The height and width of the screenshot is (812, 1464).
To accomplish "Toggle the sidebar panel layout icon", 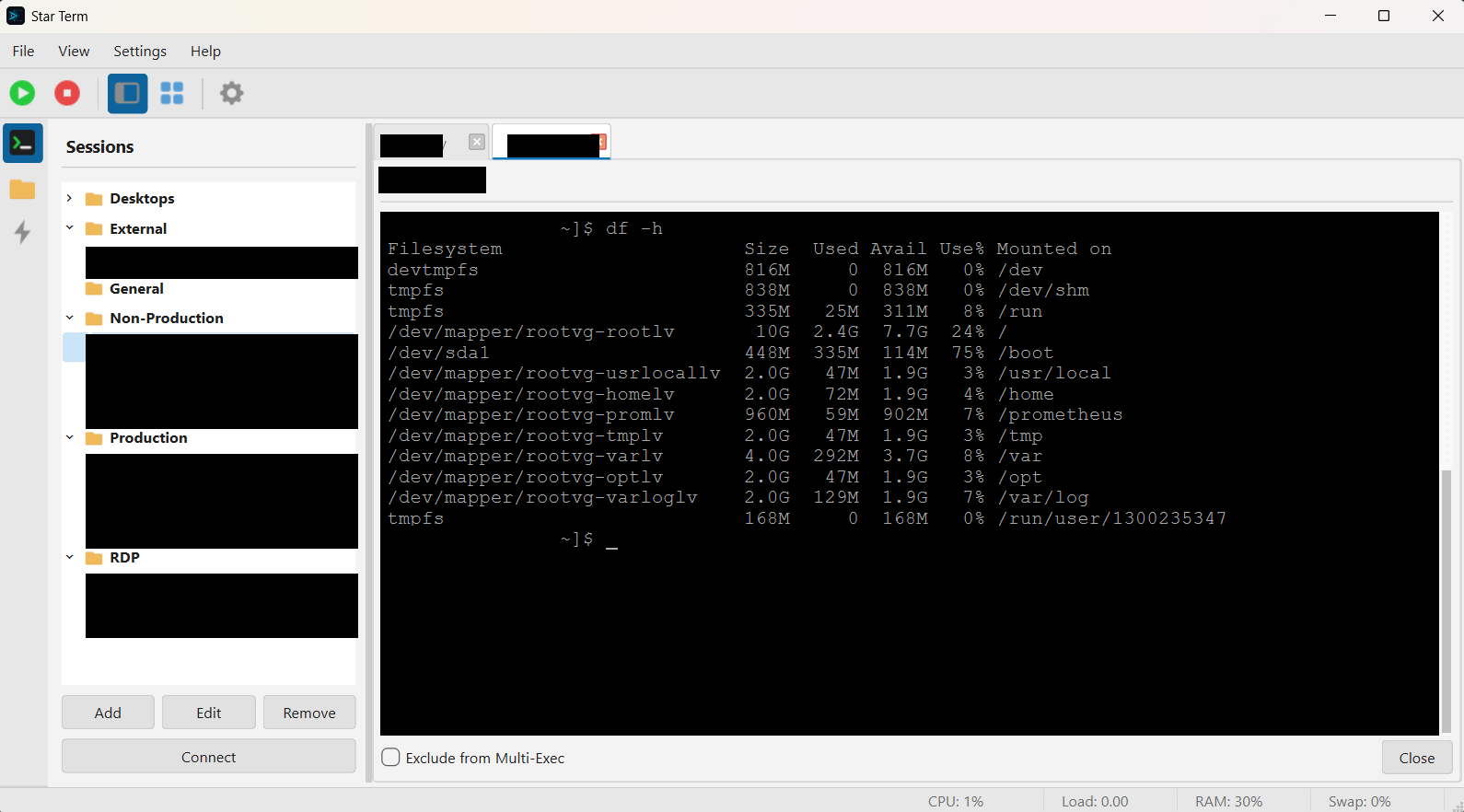I will pyautogui.click(x=127, y=93).
